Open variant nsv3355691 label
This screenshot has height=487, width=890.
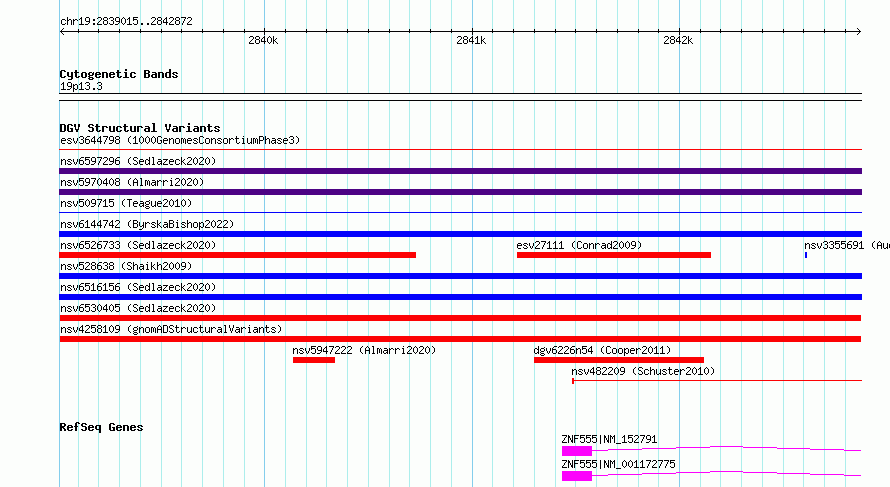click(847, 245)
